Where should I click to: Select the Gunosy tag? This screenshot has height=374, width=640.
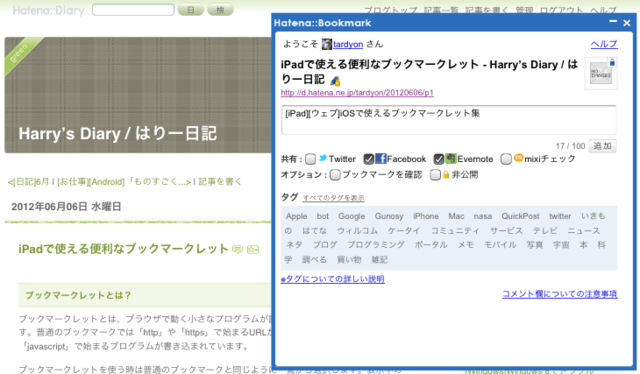pyautogui.click(x=389, y=216)
